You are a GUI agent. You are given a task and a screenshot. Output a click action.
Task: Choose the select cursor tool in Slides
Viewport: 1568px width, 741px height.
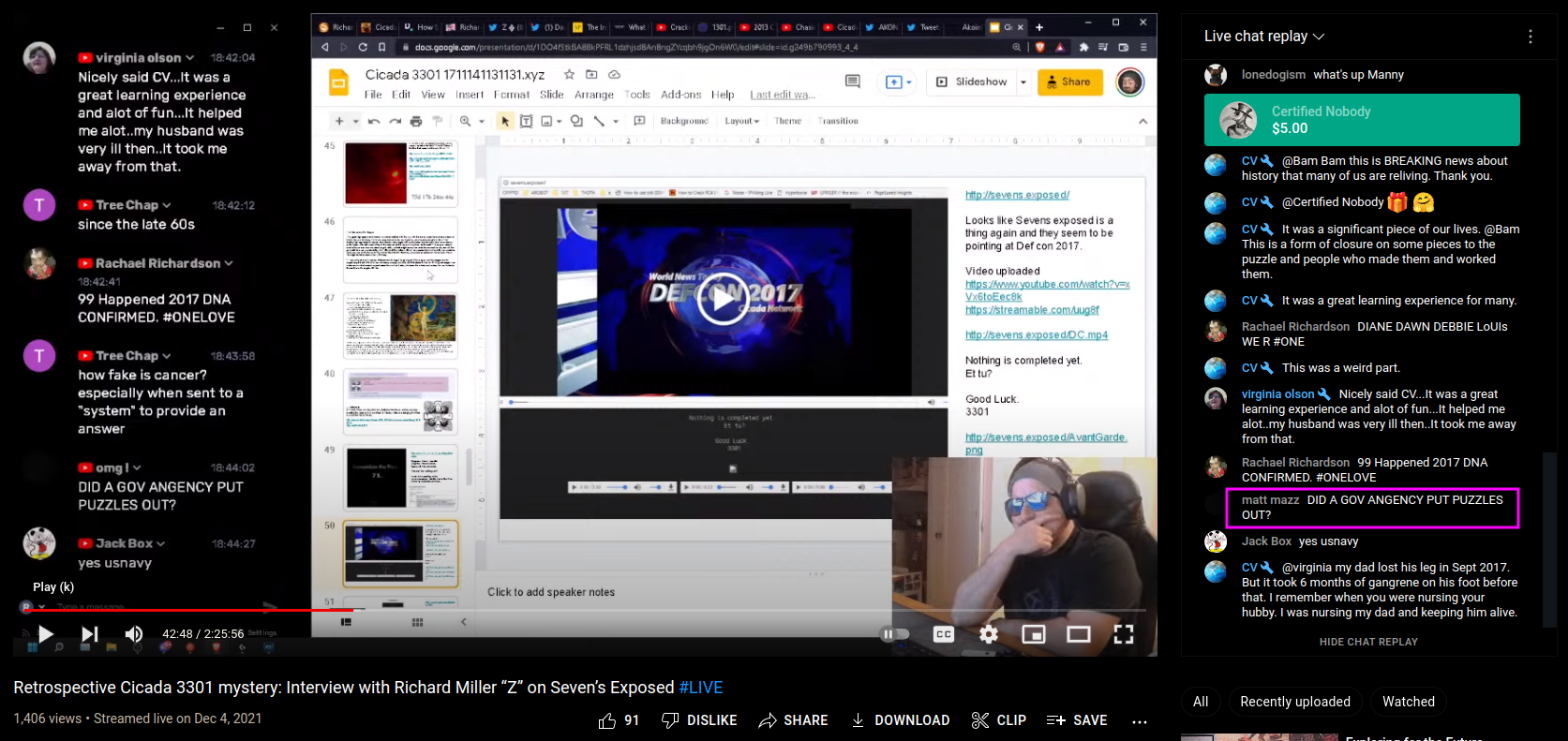coord(505,121)
